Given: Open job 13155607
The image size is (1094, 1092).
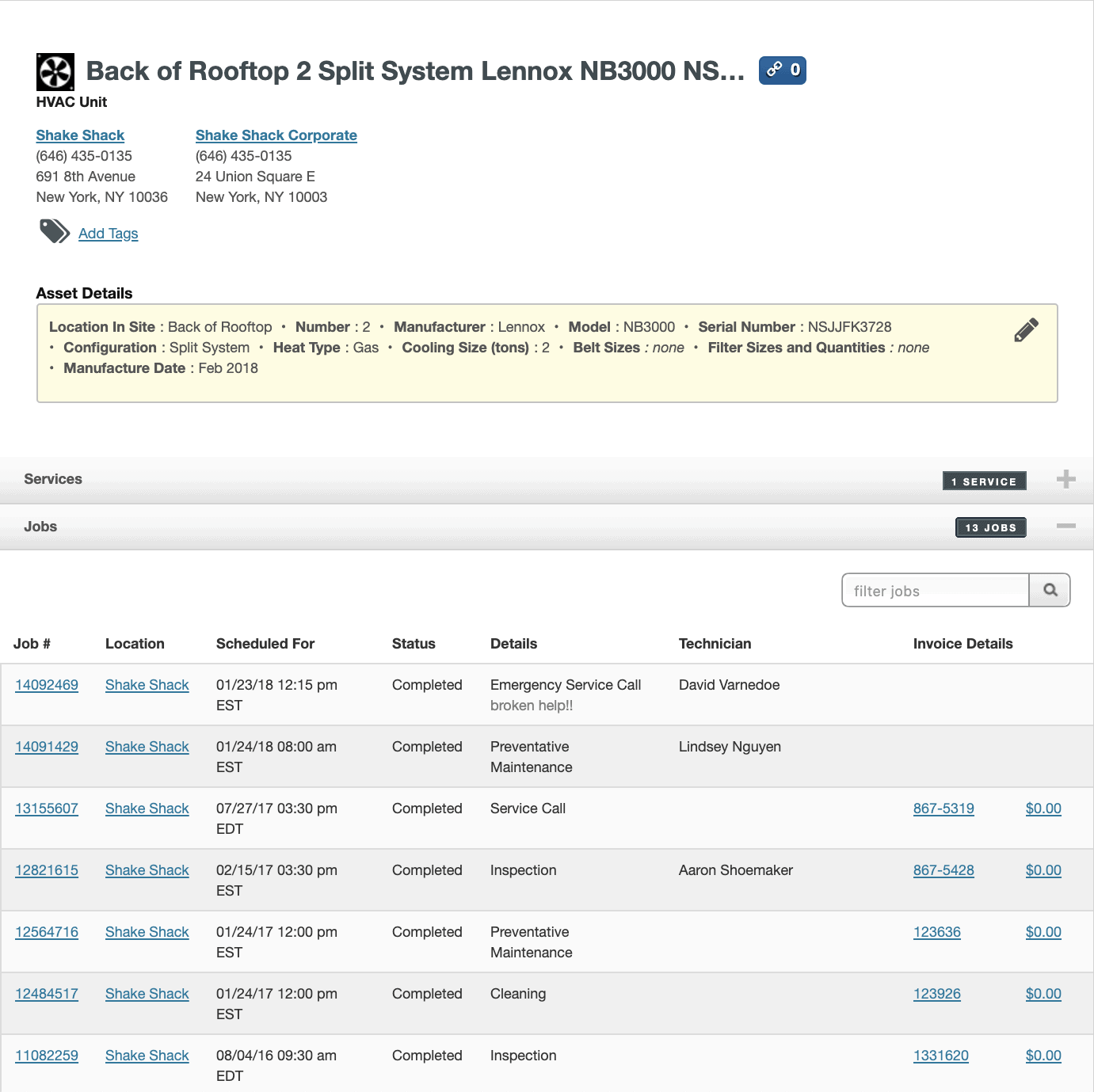Looking at the screenshot, I should pos(47,809).
